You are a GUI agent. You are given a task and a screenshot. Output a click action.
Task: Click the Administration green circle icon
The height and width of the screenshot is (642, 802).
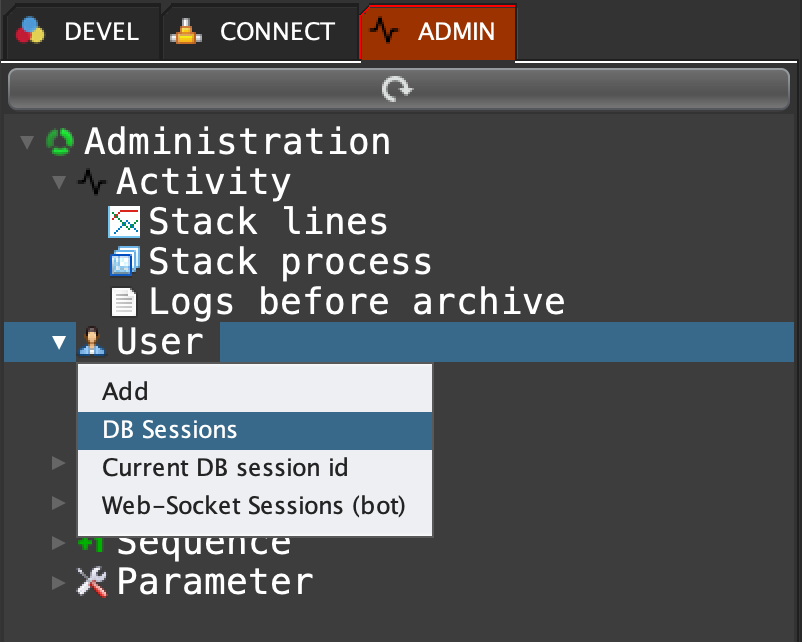tap(59, 142)
